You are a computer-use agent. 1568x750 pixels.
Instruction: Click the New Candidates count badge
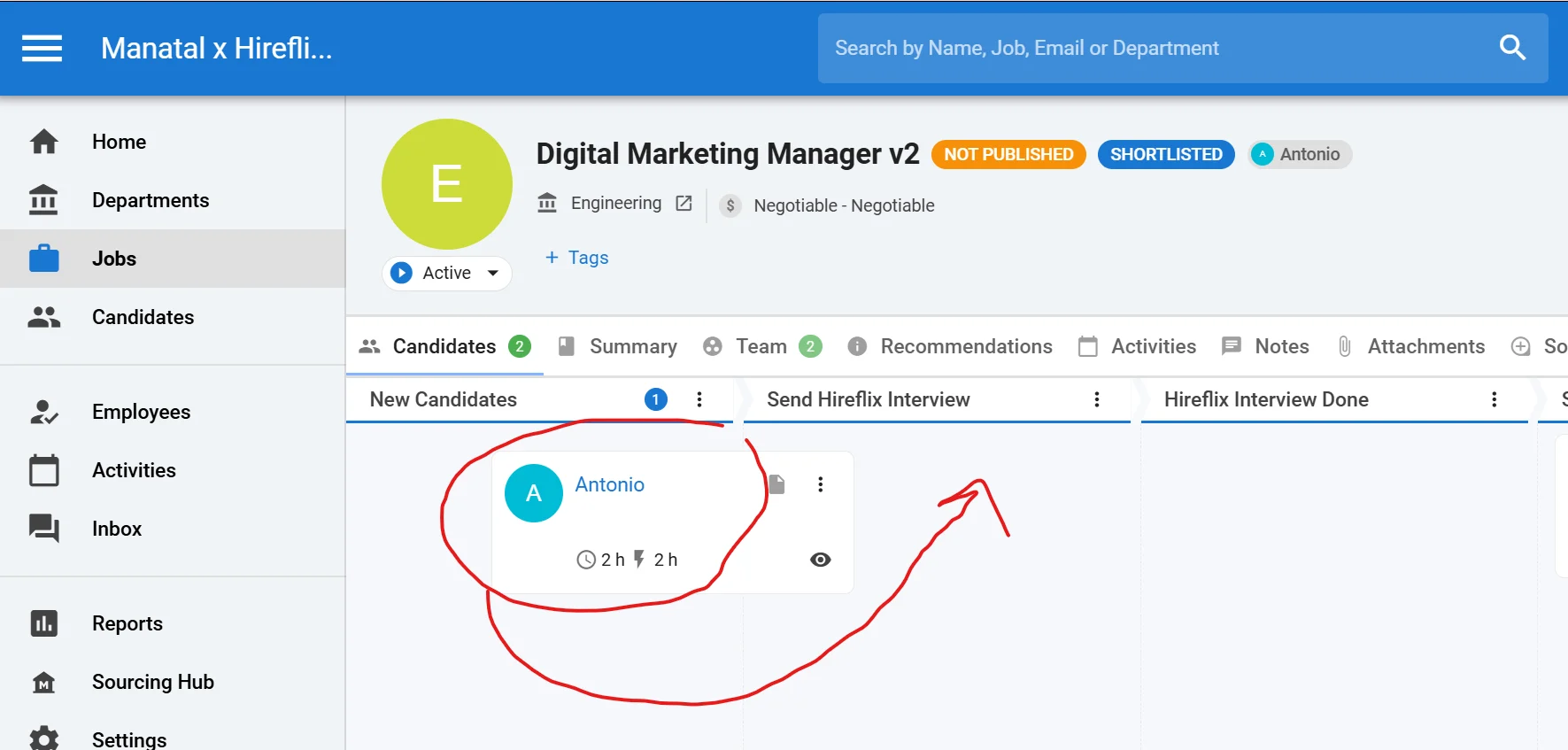click(655, 399)
